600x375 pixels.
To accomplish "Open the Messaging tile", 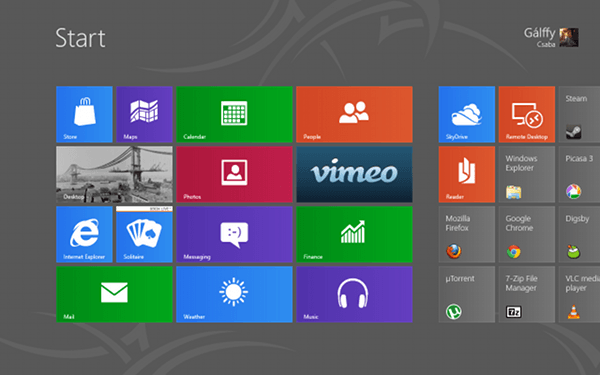I will click(x=234, y=235).
